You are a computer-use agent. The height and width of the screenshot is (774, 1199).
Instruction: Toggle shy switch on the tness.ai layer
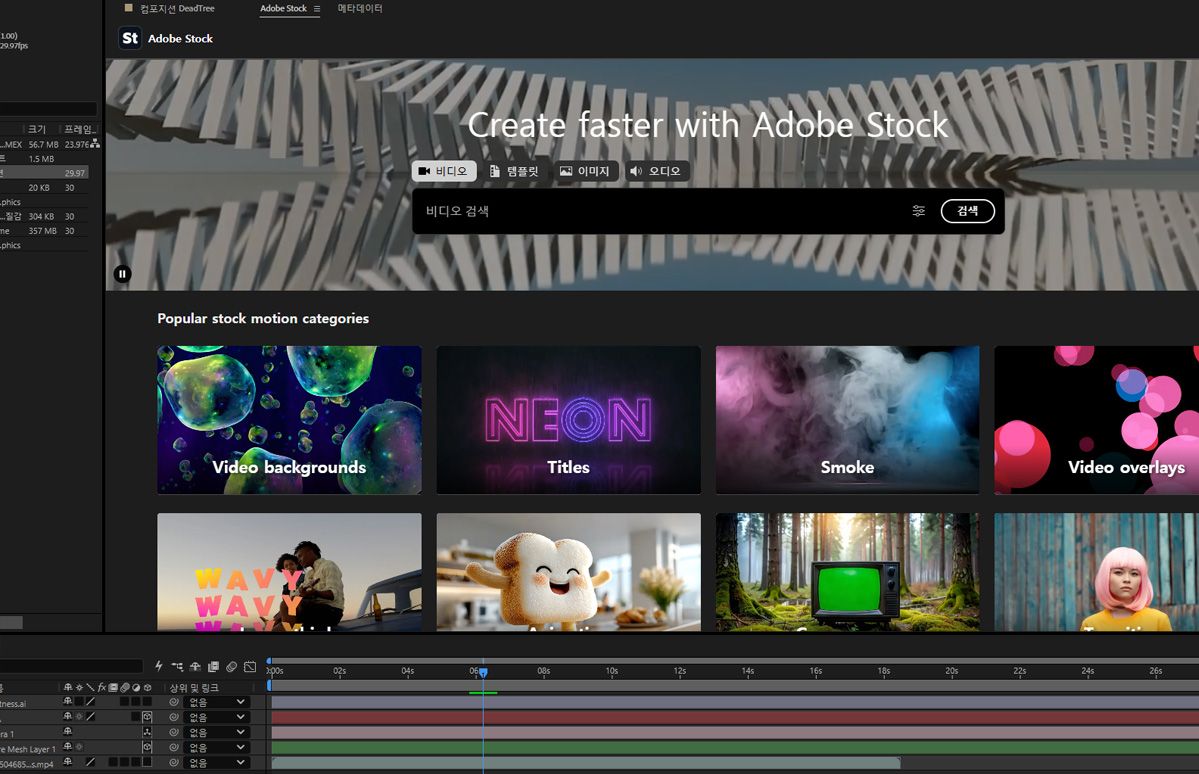coord(68,701)
